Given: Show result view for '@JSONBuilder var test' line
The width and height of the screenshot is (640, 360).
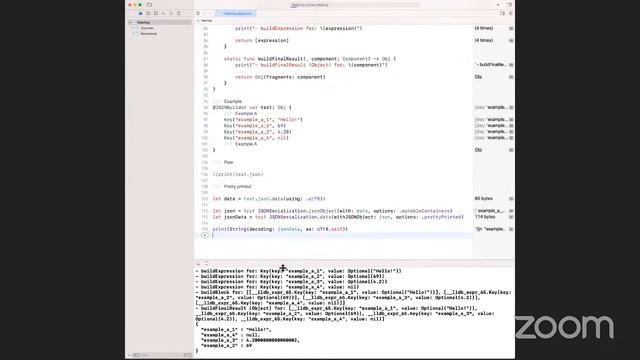Looking at the screenshot, I should (x=511, y=107).
